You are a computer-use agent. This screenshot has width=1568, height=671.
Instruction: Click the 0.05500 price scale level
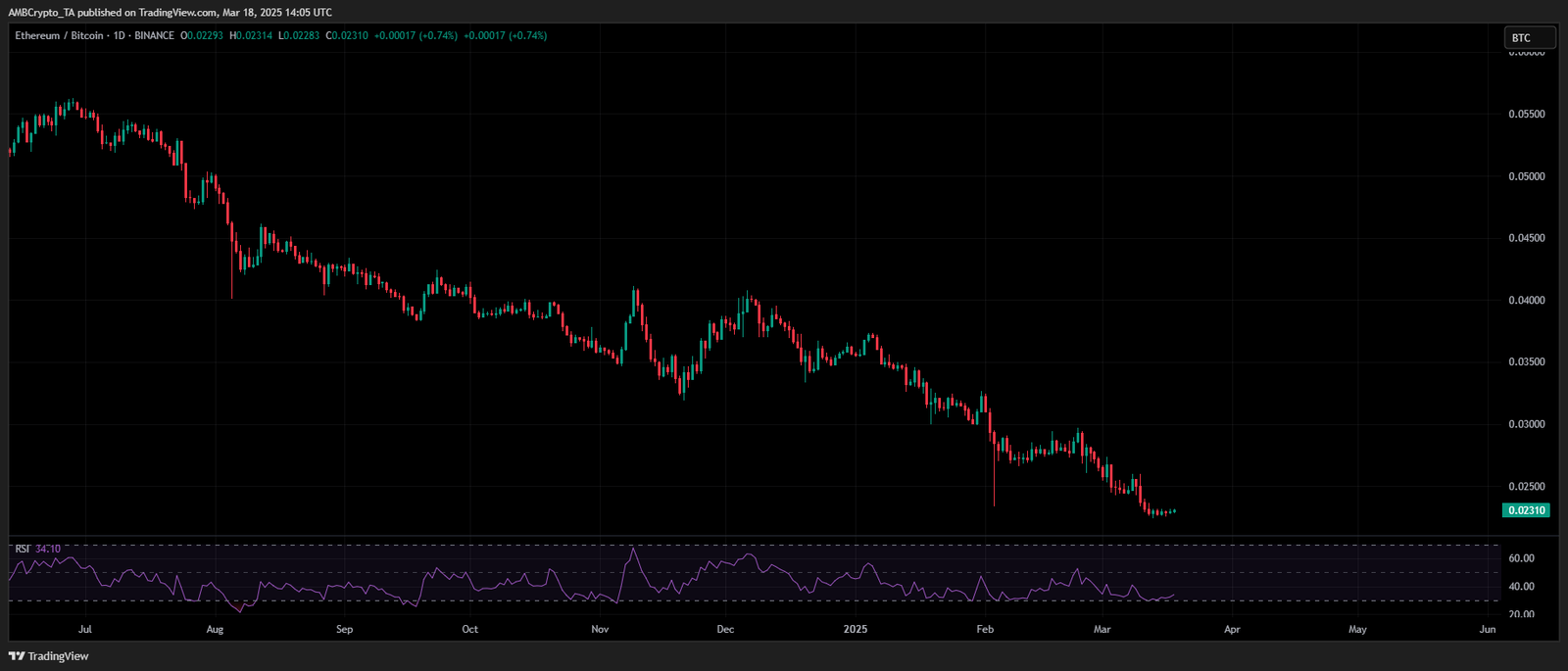[x=1526, y=115]
